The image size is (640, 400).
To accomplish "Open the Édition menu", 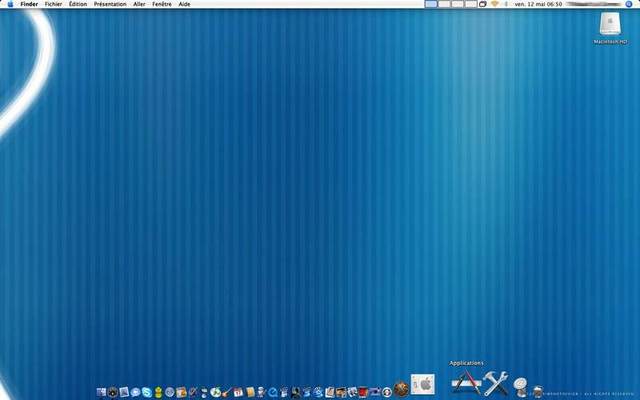I will click(78, 4).
